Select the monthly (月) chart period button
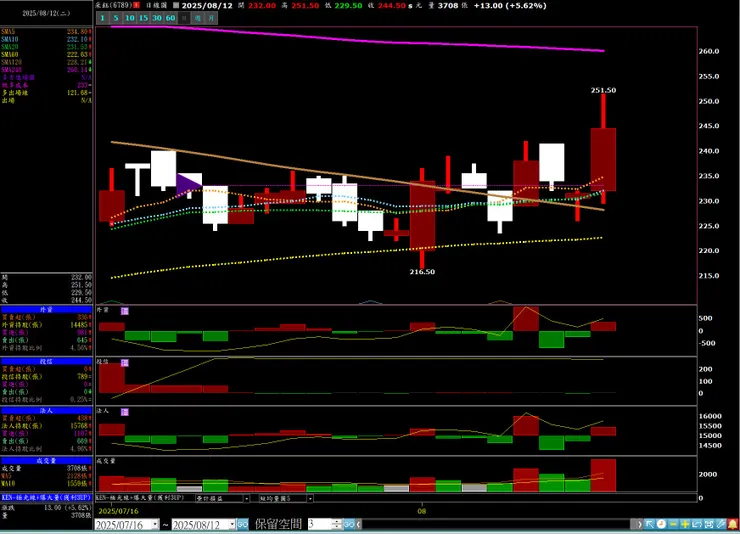This screenshot has height=534, width=740. 211,18
